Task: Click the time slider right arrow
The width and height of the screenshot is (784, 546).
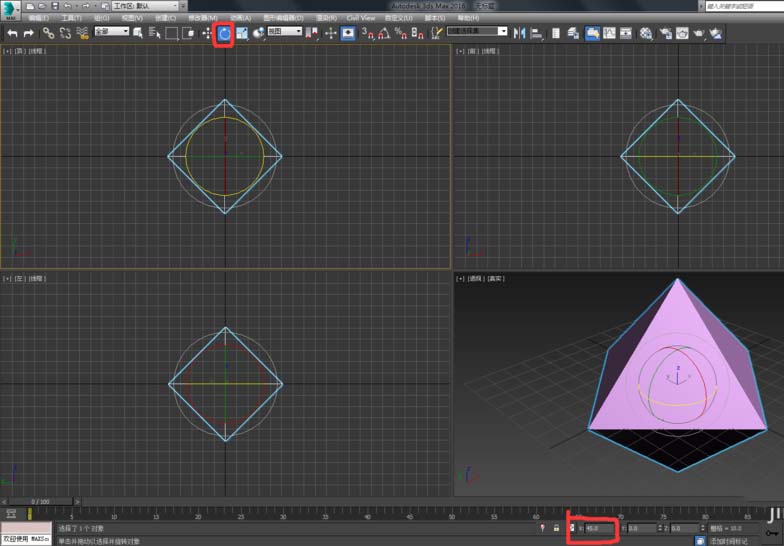Action: 77,501
